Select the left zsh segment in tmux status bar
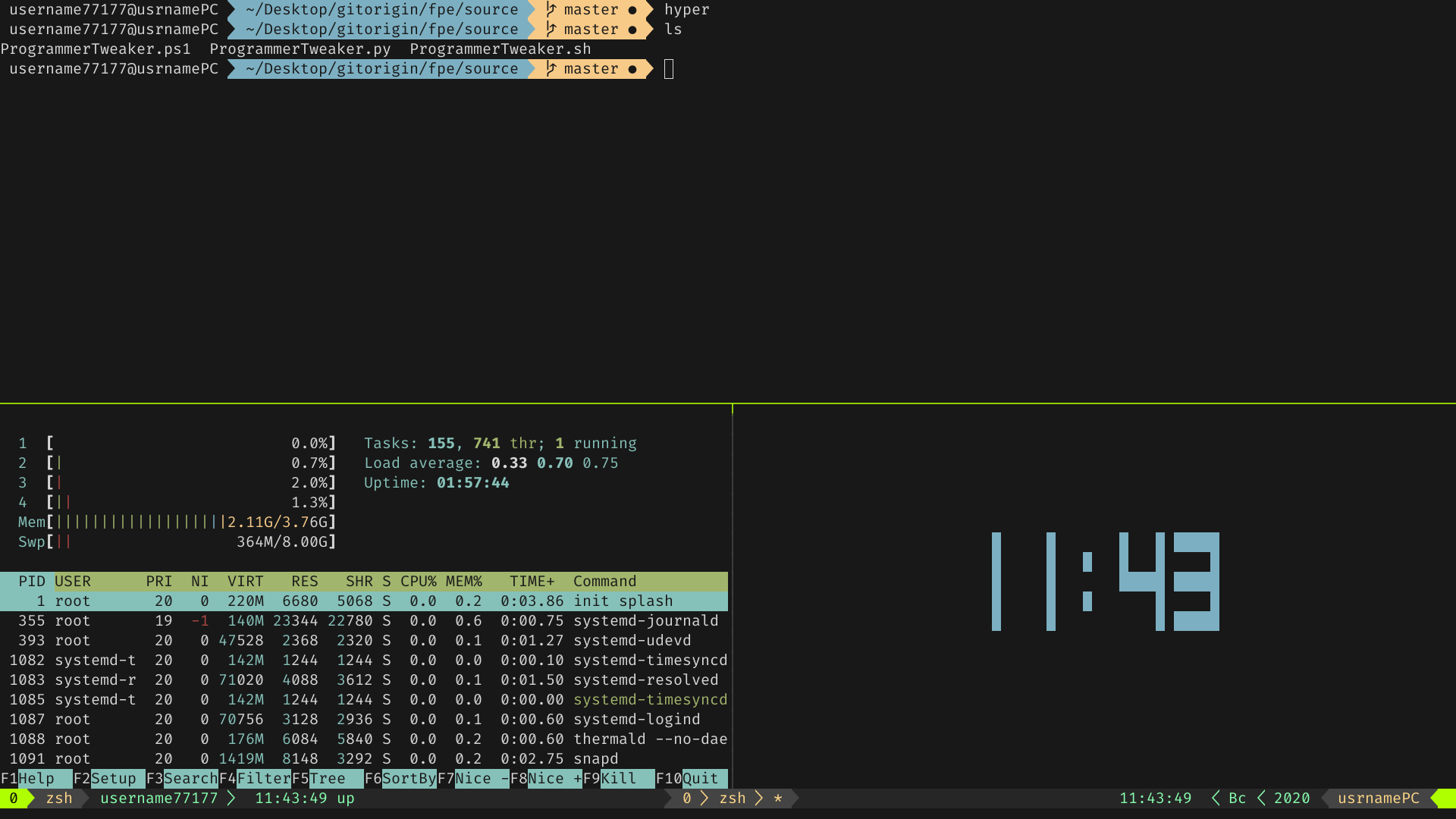The height and width of the screenshot is (819, 1456). click(x=59, y=799)
